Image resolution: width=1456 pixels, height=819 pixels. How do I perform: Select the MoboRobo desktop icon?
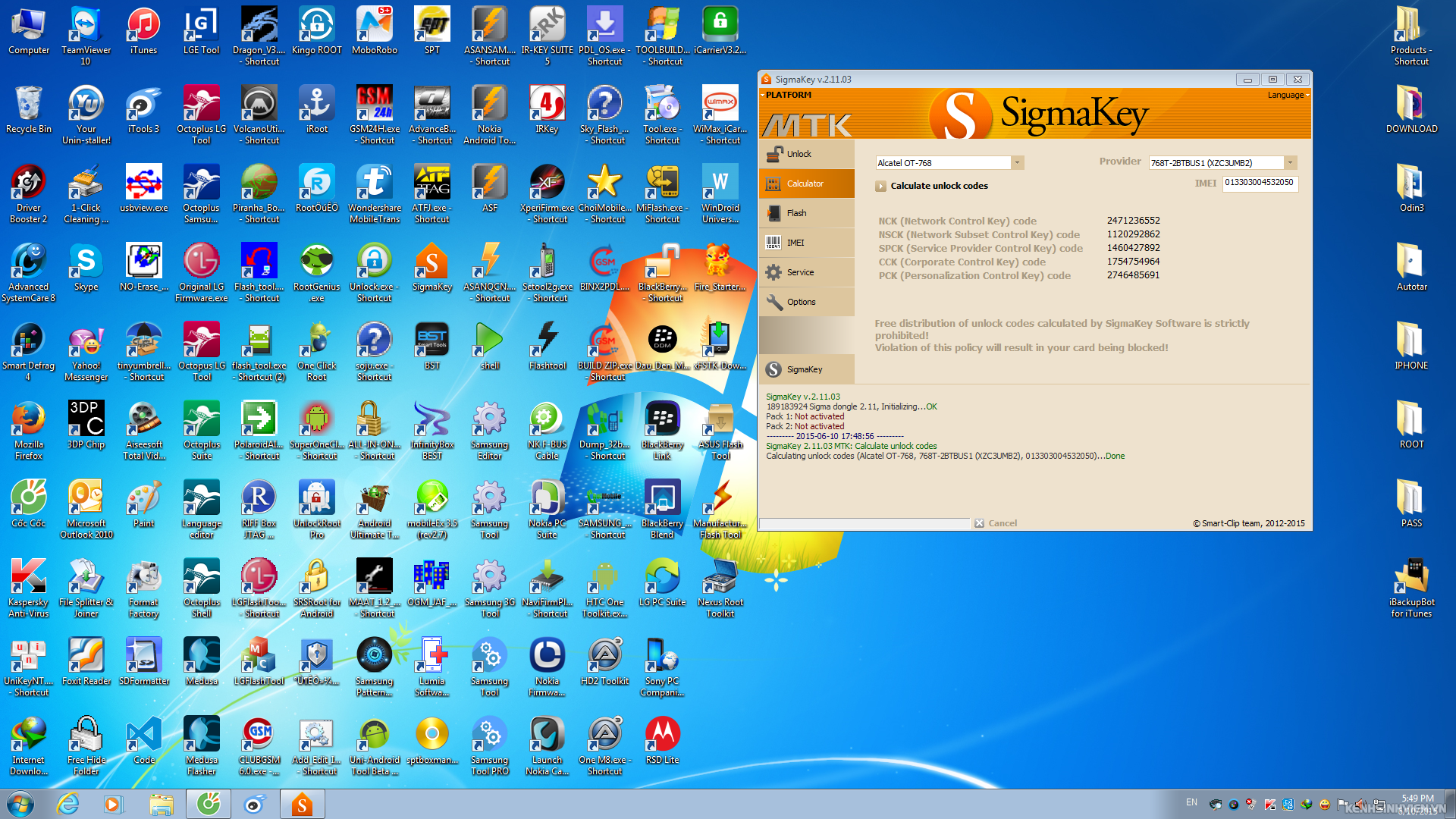pos(375,31)
